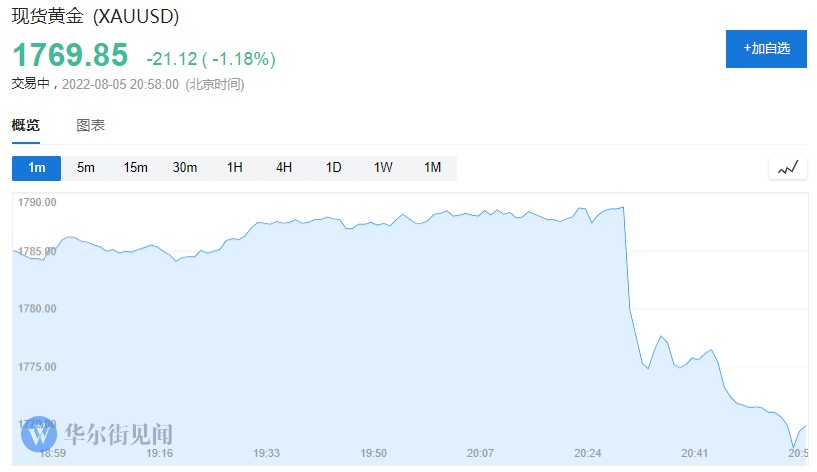
Task: Click the line chart type icon
Action: (x=787, y=168)
